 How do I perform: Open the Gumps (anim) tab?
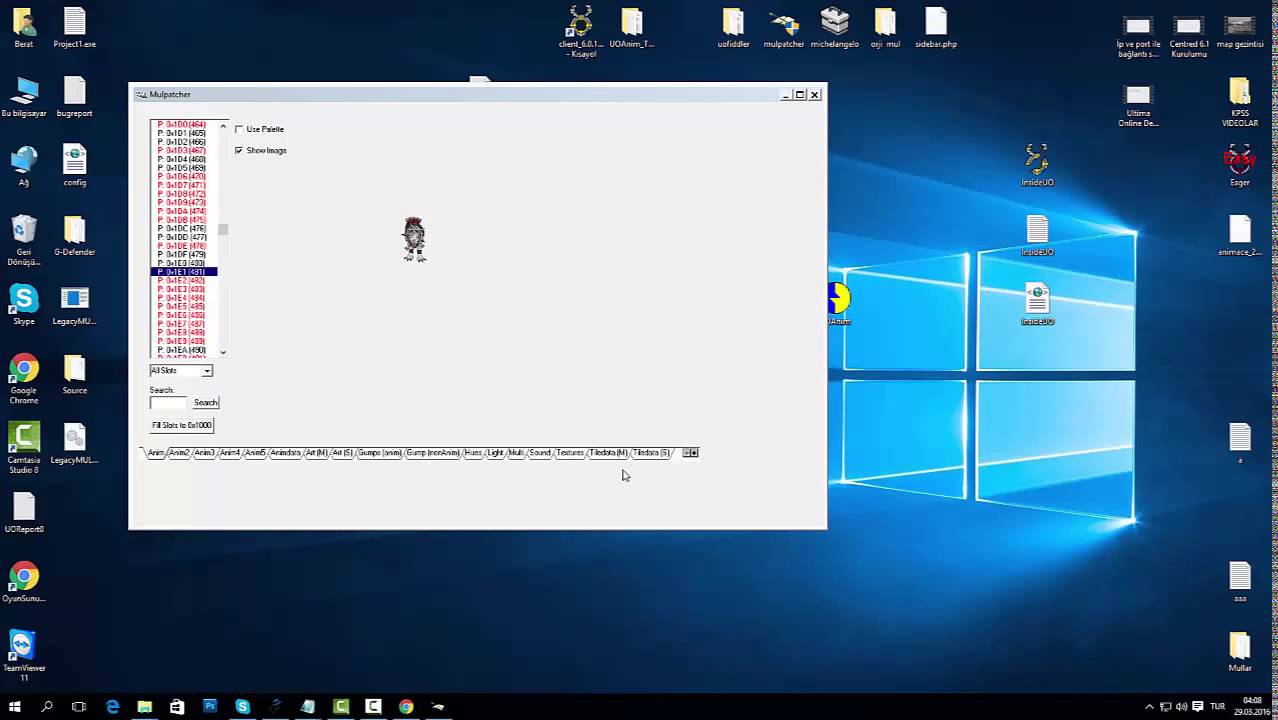tap(380, 453)
